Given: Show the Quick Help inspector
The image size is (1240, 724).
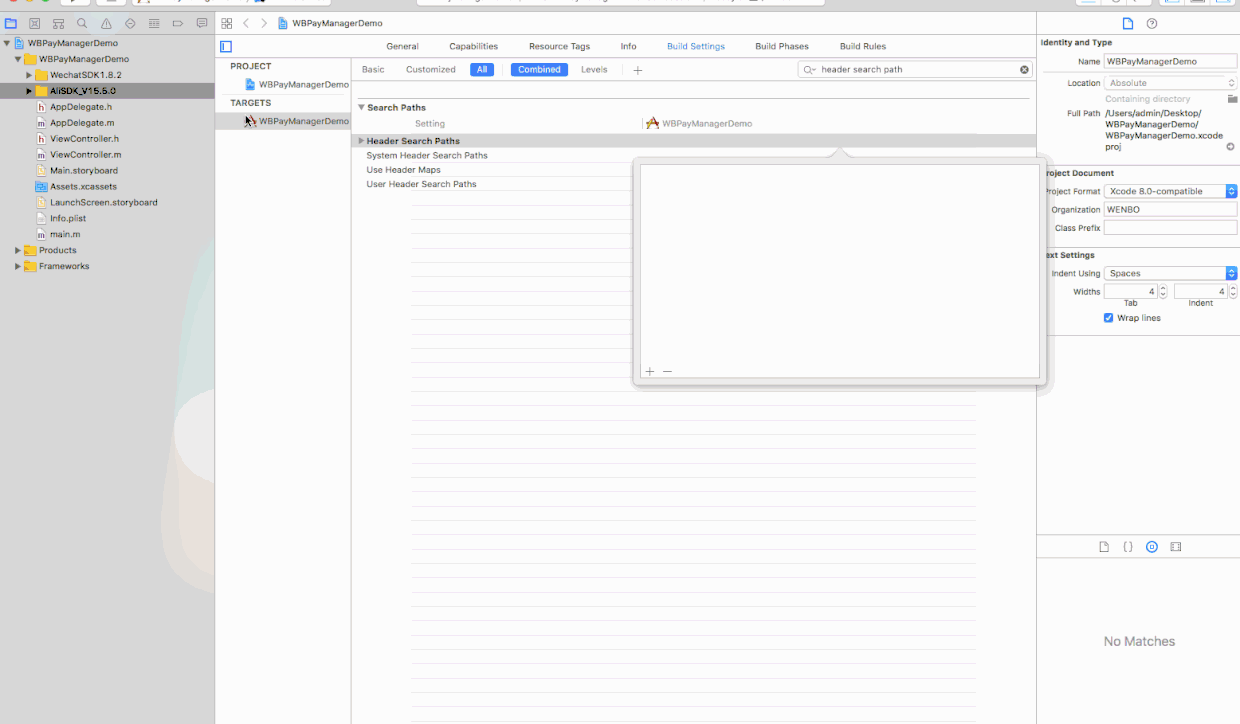Looking at the screenshot, I should (x=1152, y=23).
